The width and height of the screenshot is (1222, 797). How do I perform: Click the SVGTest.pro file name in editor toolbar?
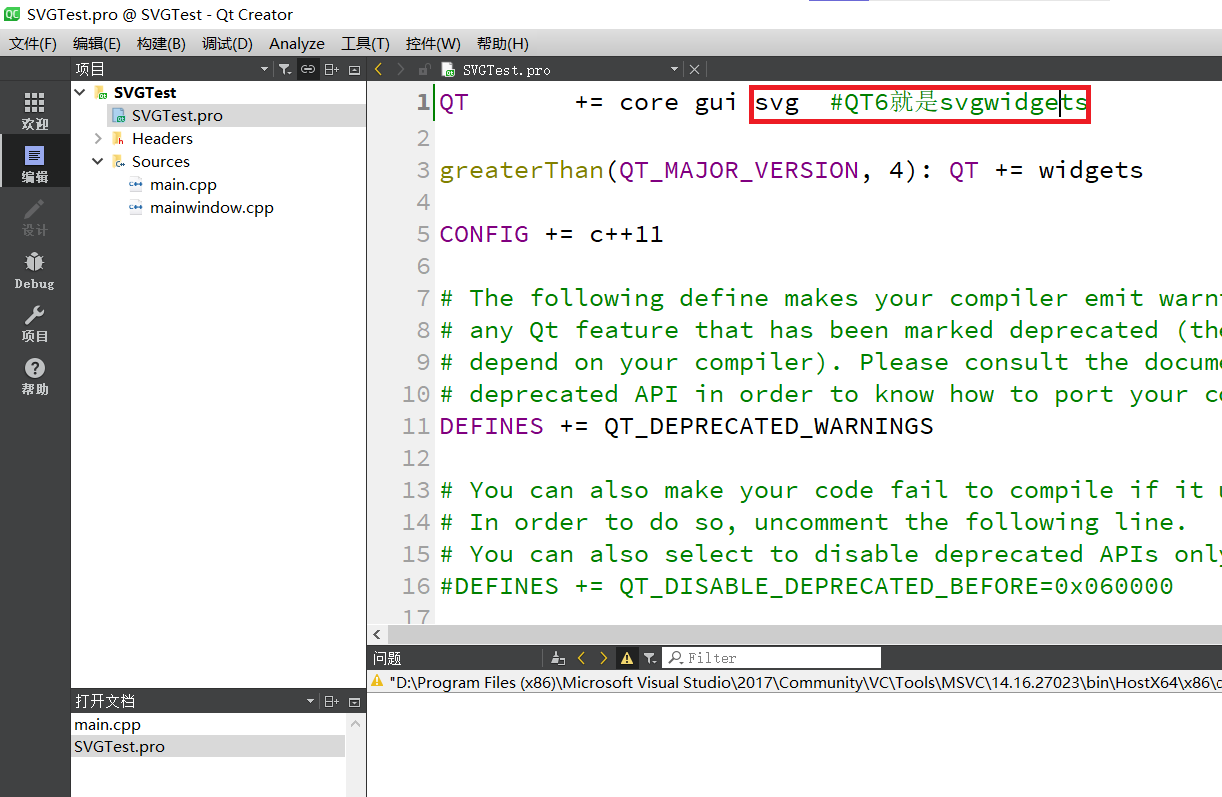506,70
